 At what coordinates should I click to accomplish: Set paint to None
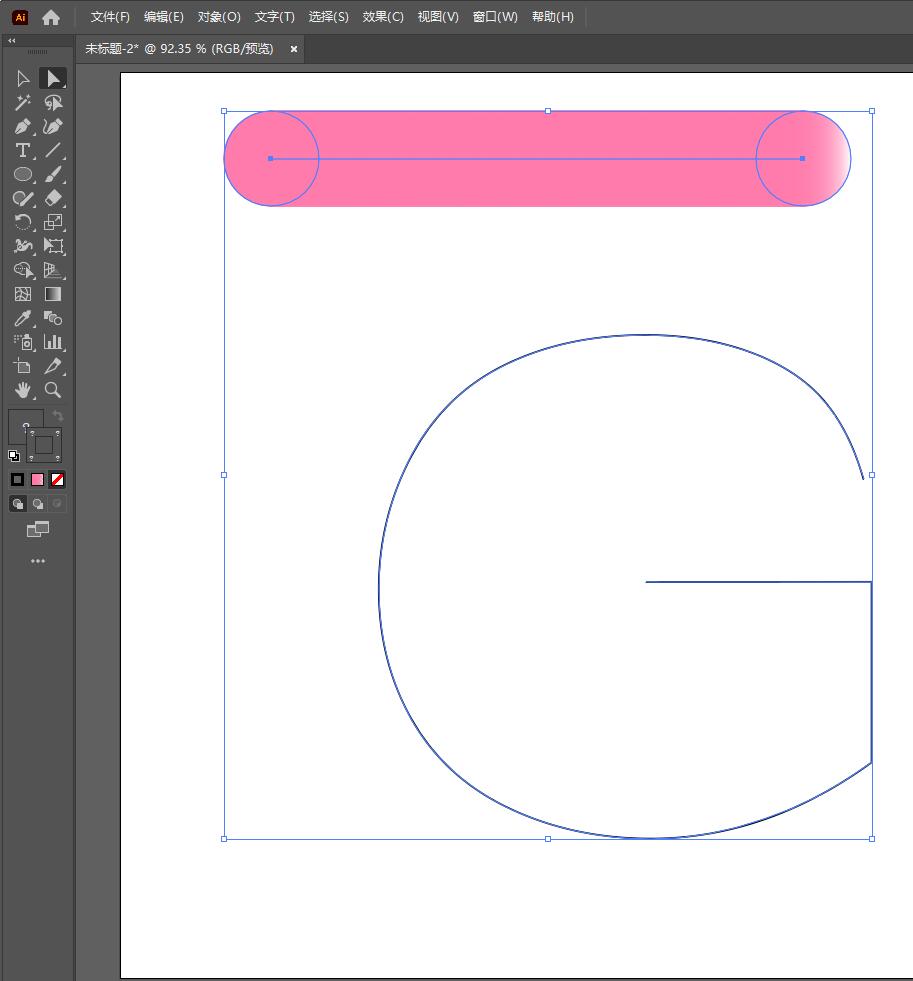tap(57, 480)
